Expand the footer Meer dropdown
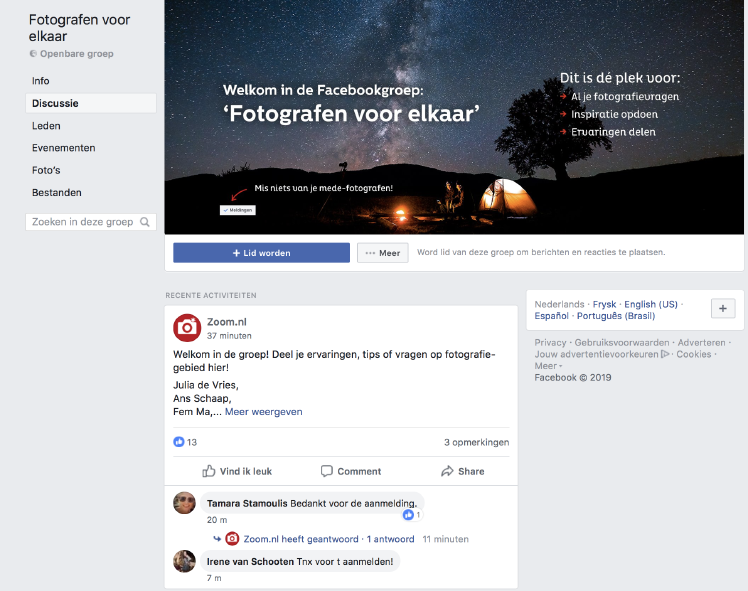This screenshot has width=748, height=591. [548, 366]
